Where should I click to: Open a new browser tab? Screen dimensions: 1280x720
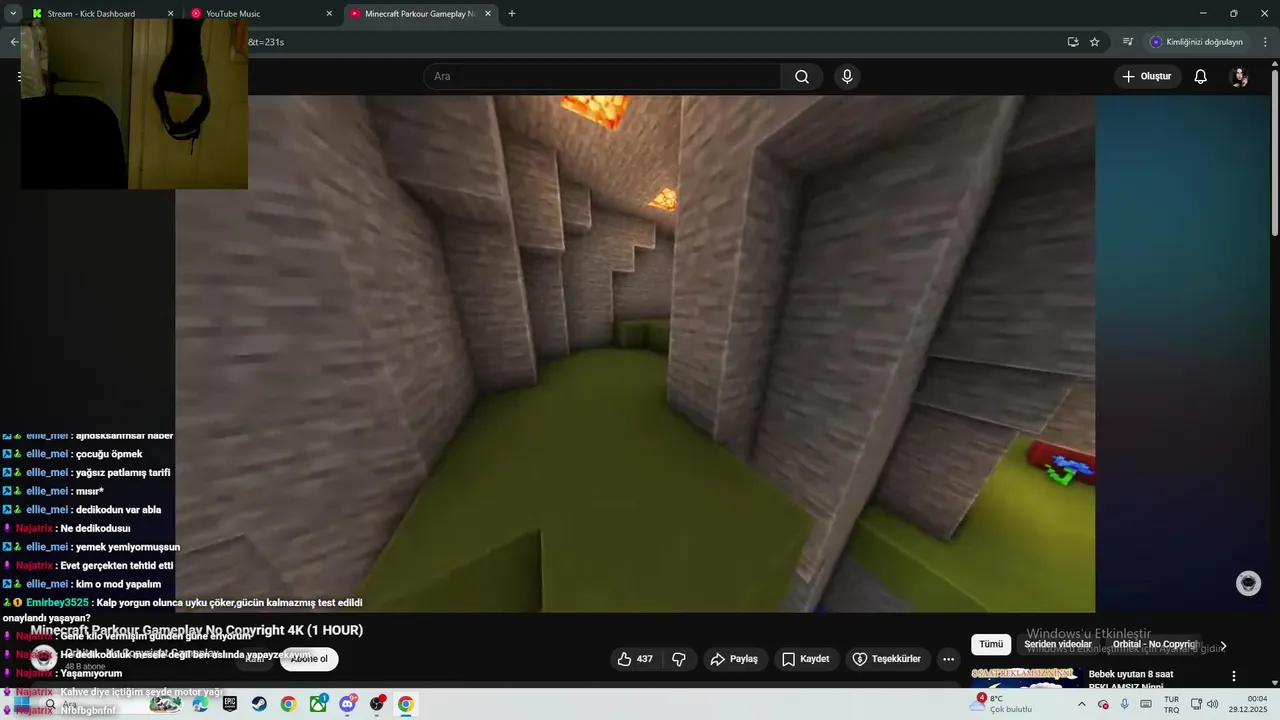click(512, 14)
